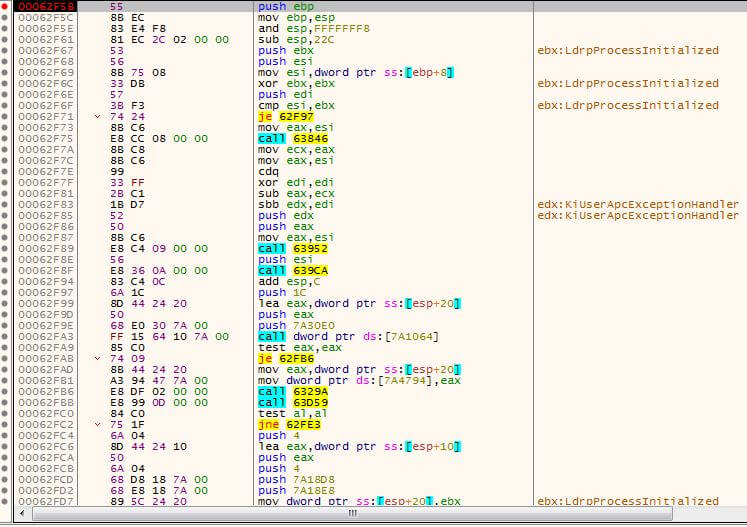Select 'mov esi,dword ptr ss:[ebp+8]' instruction
This screenshot has width=747, height=527.
pos(356,72)
